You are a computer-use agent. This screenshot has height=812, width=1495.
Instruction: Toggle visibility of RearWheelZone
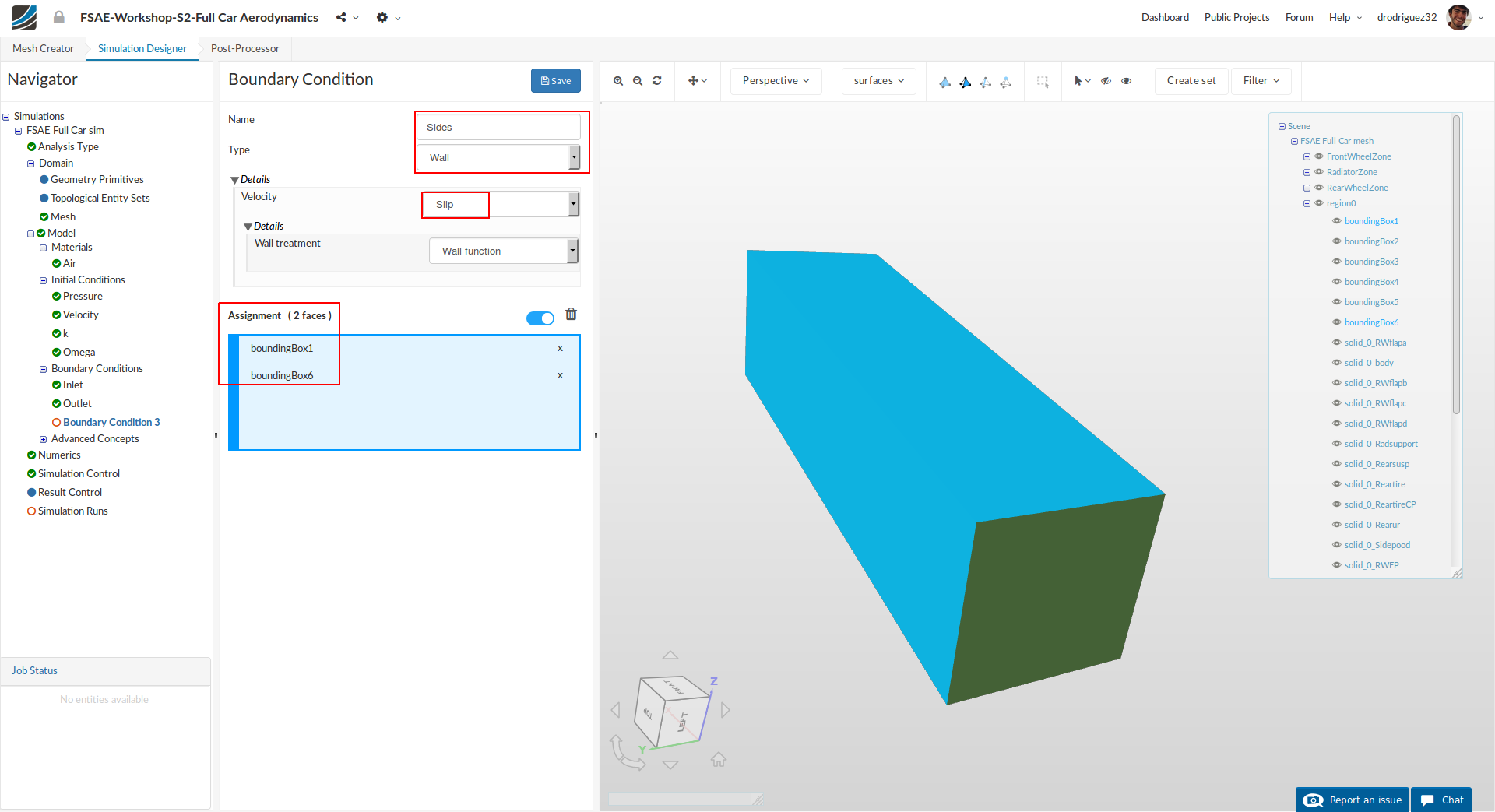[1319, 188]
